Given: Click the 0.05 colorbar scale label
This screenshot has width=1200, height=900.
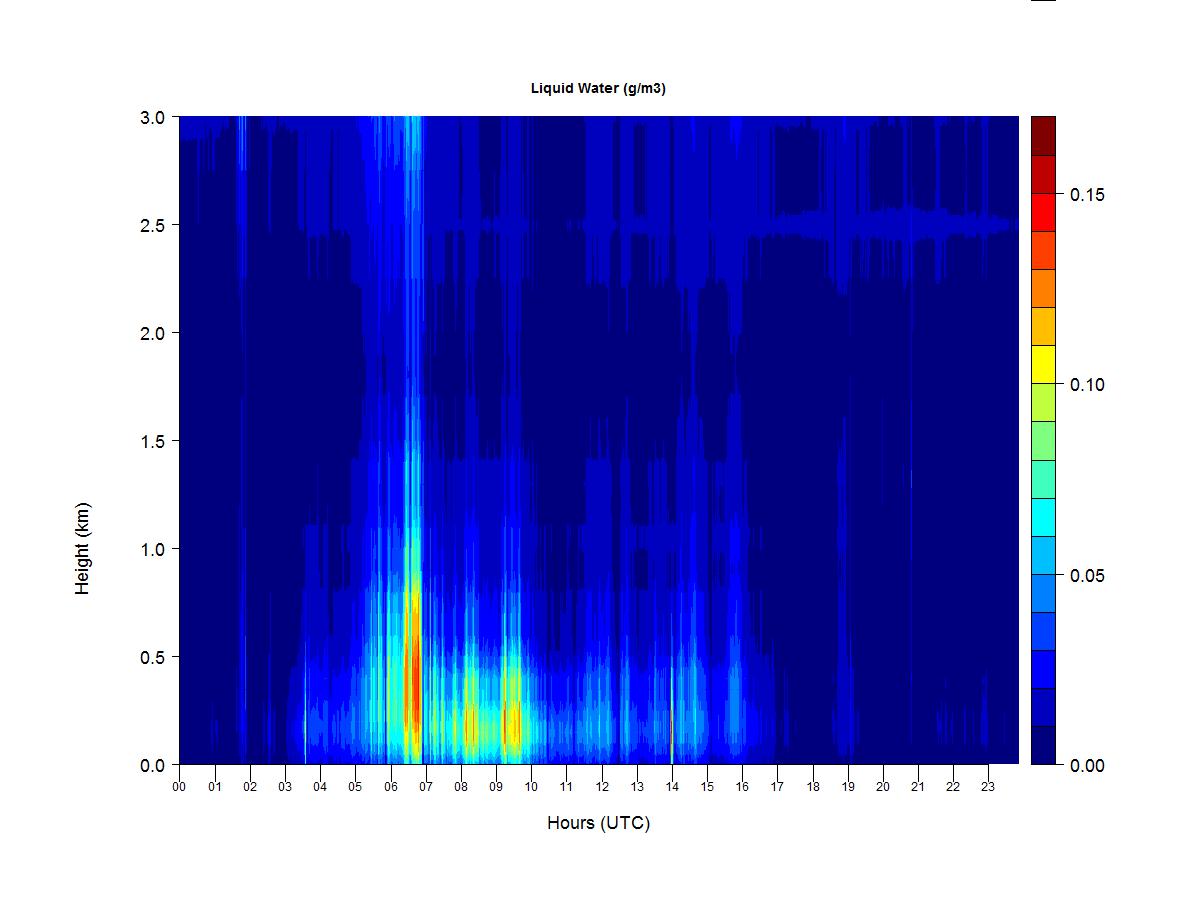Looking at the screenshot, I should coord(1087,576).
